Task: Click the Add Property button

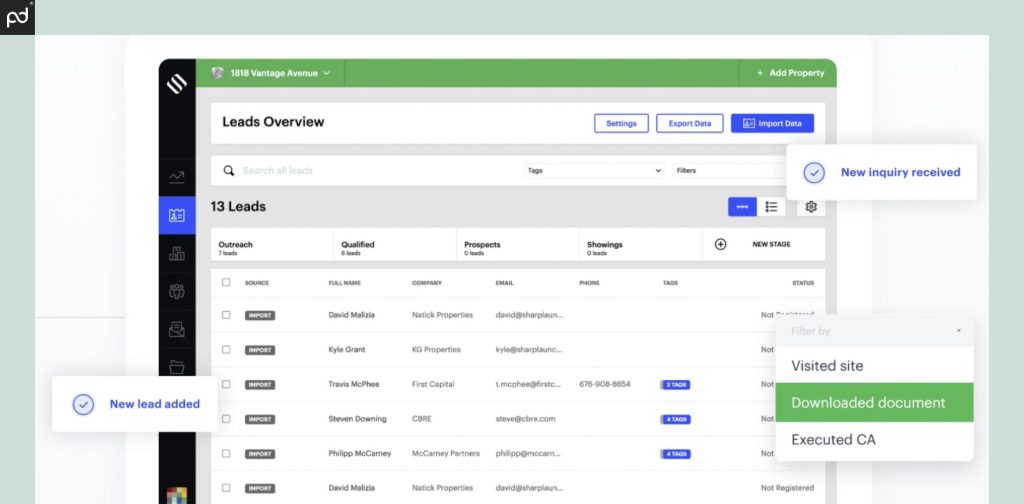Action: 790,73
